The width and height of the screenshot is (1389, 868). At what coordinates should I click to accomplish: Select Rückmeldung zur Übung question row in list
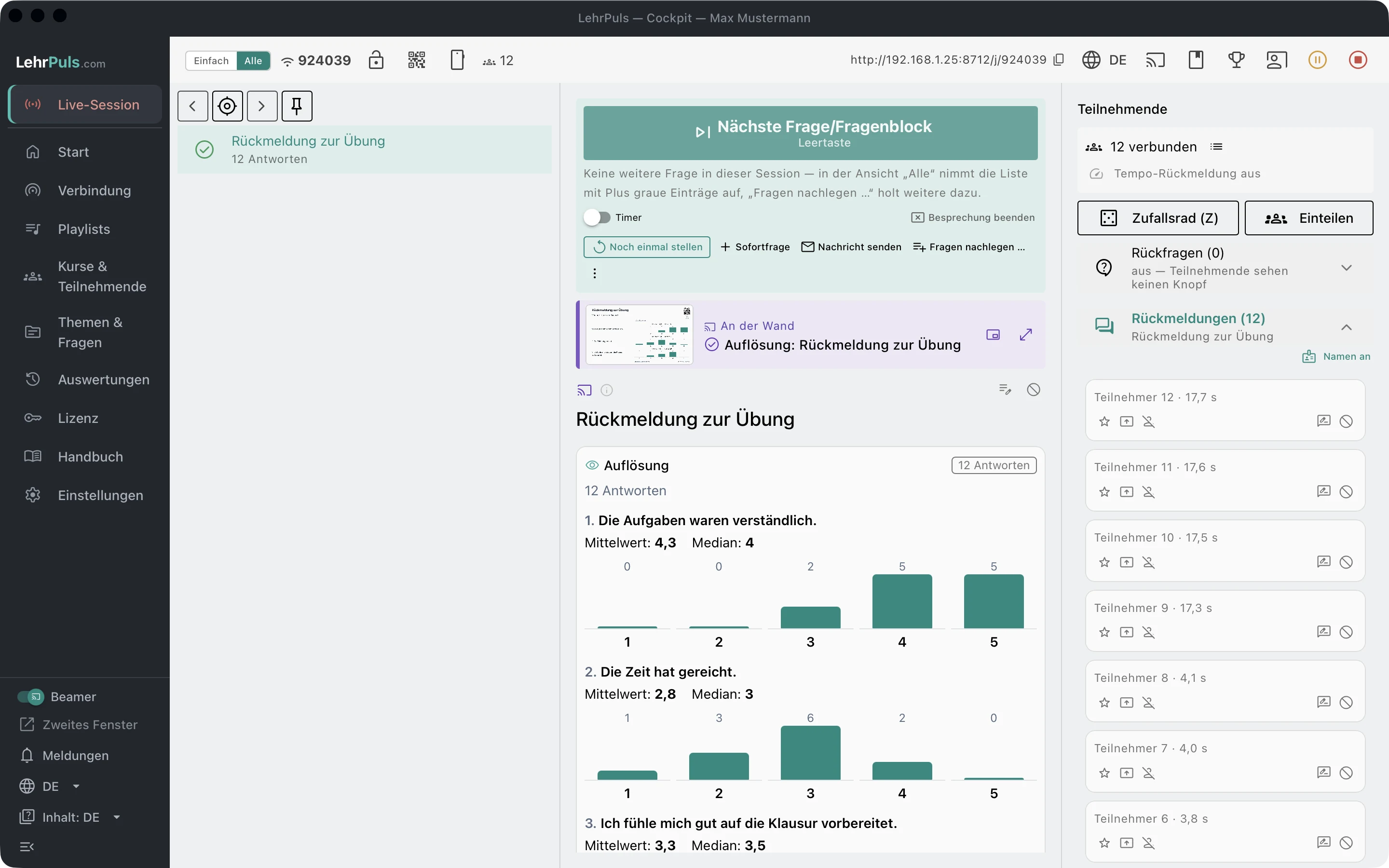click(x=365, y=150)
